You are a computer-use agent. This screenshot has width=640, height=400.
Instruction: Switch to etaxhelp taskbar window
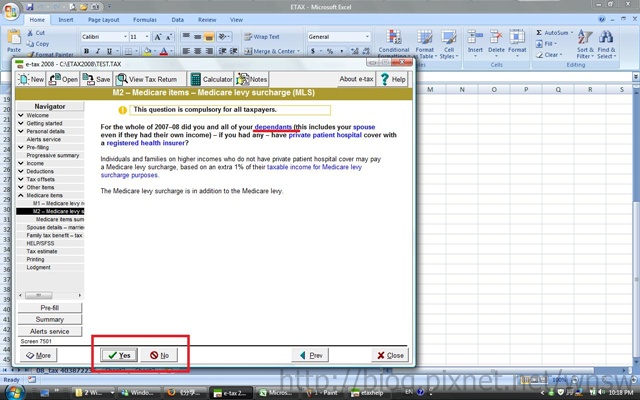(x=368, y=393)
